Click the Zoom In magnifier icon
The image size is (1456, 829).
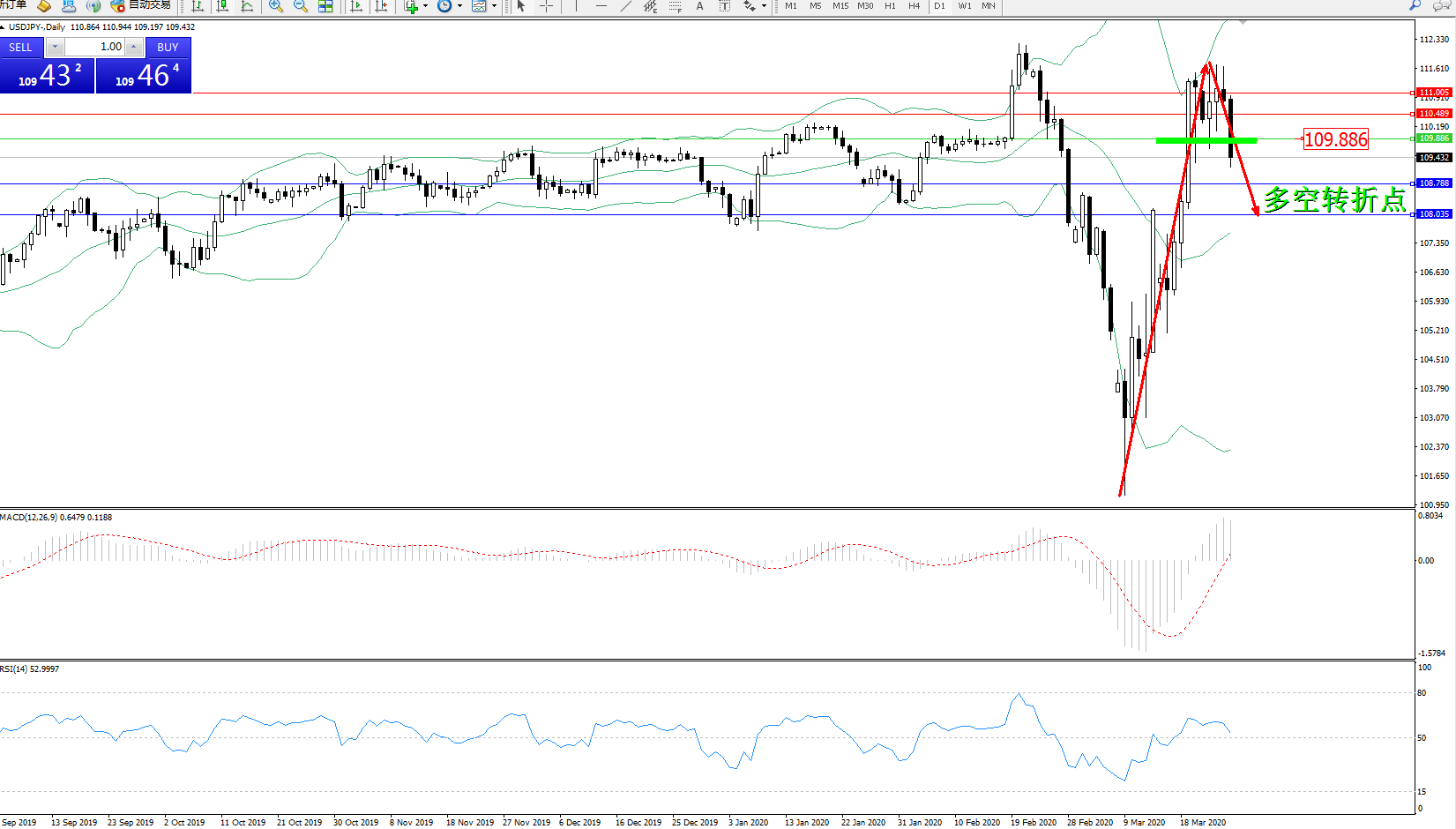coord(276,6)
